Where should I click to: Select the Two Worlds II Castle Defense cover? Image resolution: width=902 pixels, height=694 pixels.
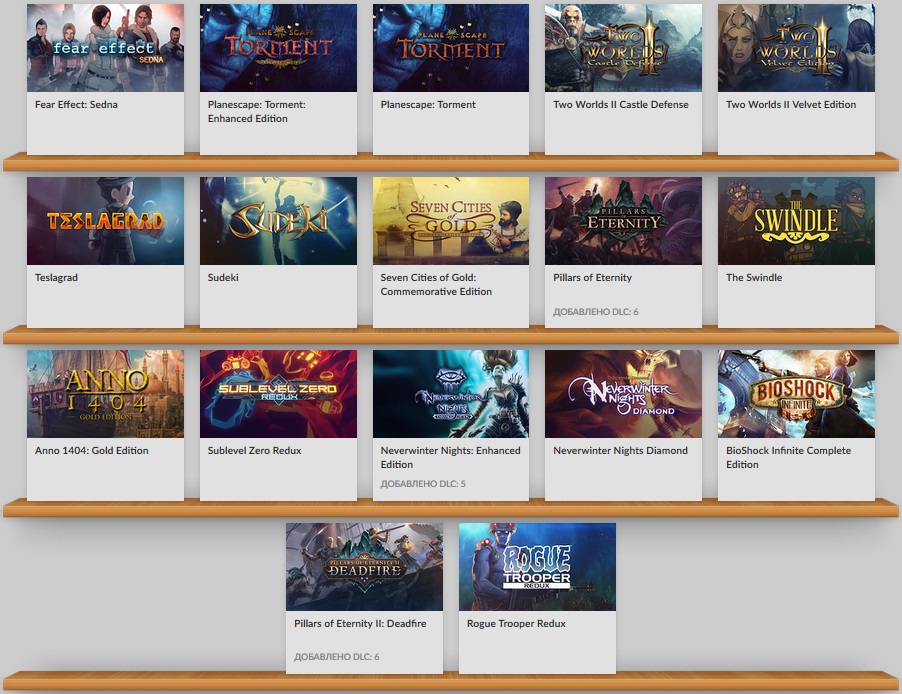coord(624,48)
